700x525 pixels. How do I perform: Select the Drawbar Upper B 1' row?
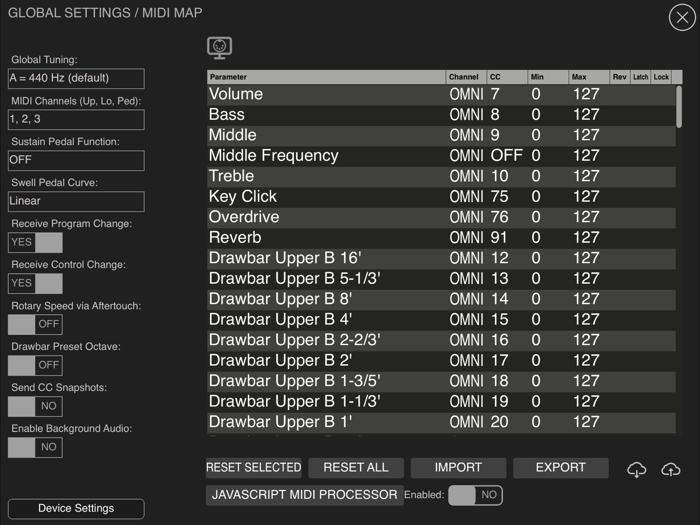point(441,422)
